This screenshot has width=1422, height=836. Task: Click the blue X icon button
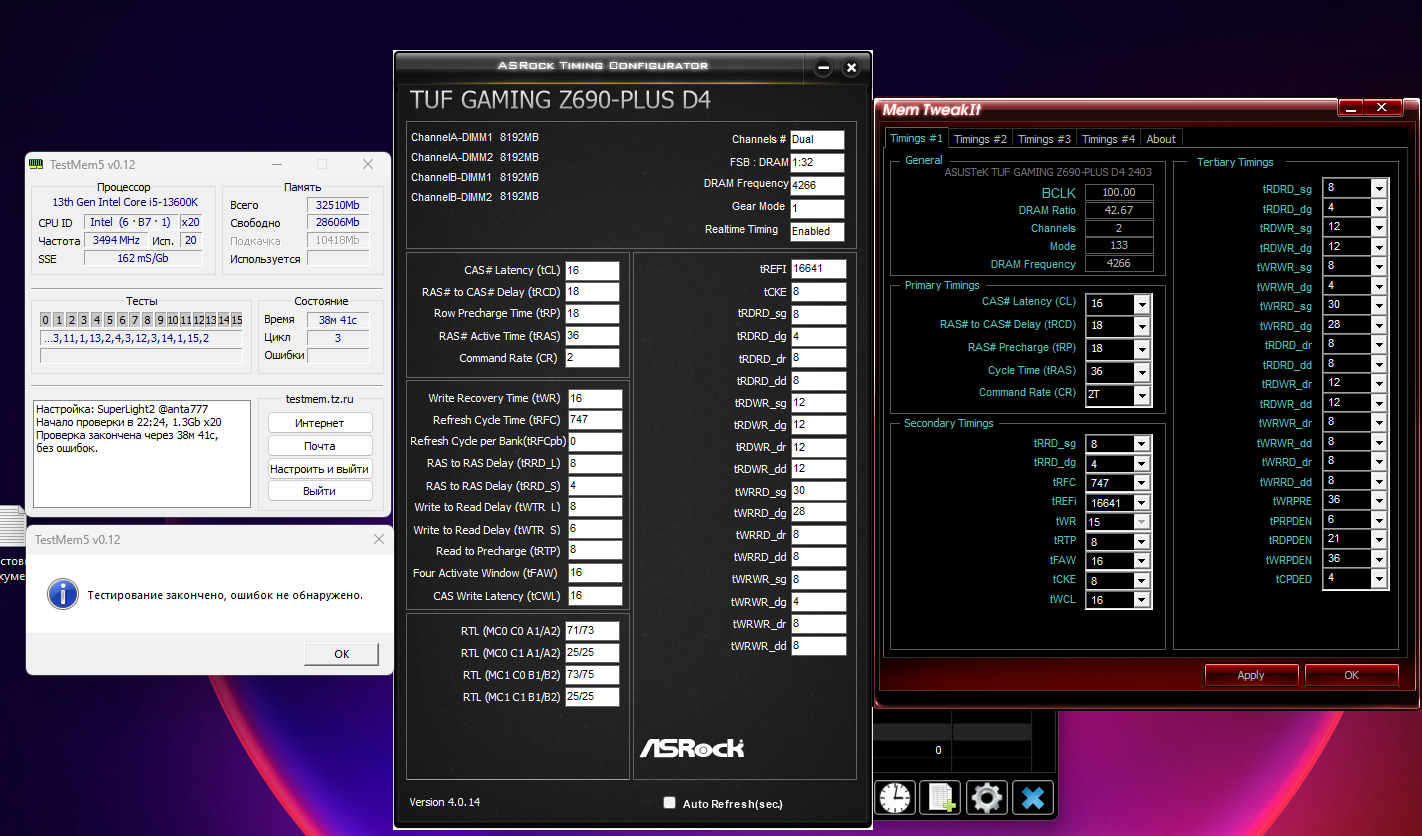1033,797
